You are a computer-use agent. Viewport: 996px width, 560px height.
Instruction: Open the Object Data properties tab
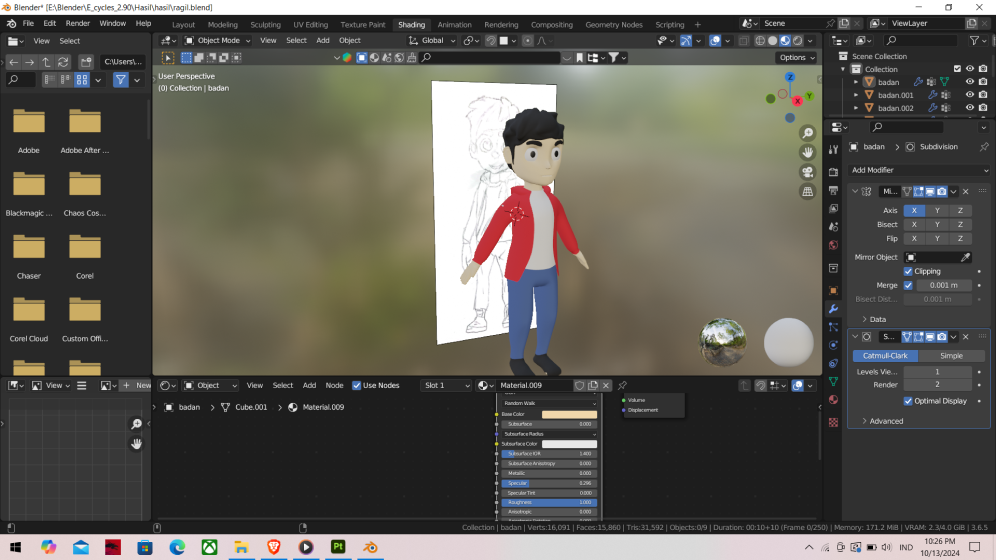click(x=833, y=381)
